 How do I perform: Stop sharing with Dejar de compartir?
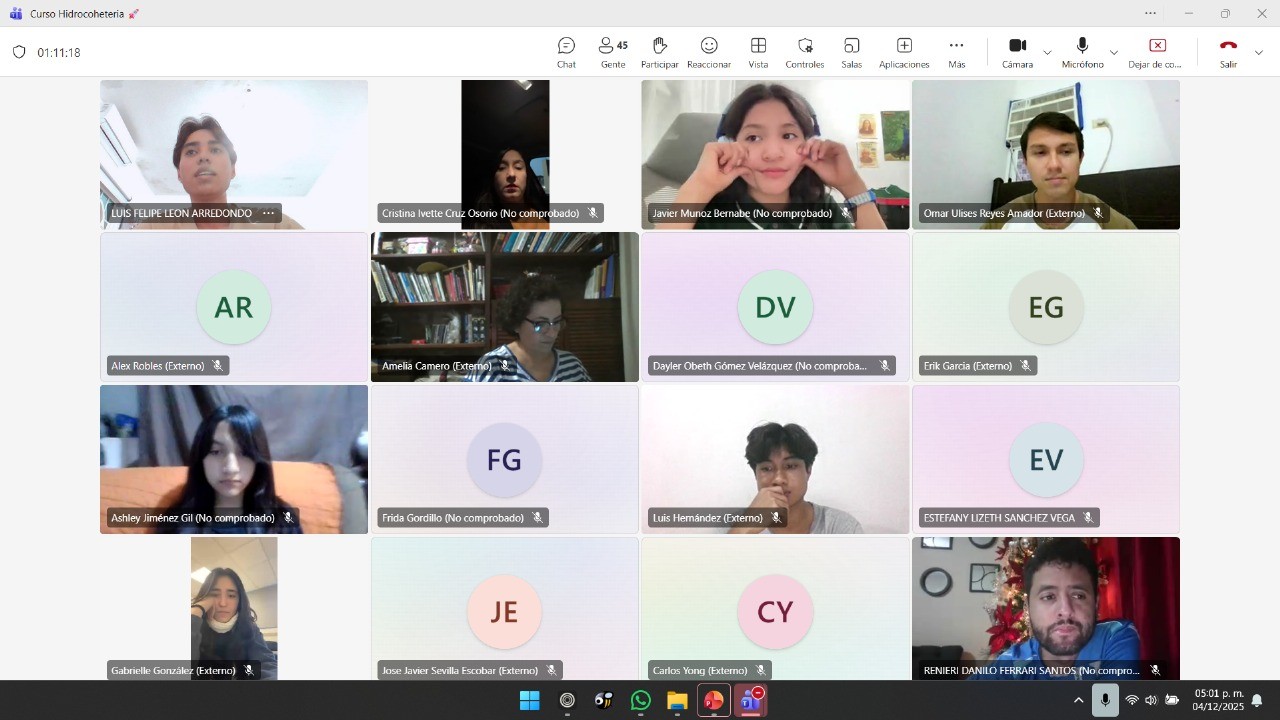click(x=1157, y=52)
